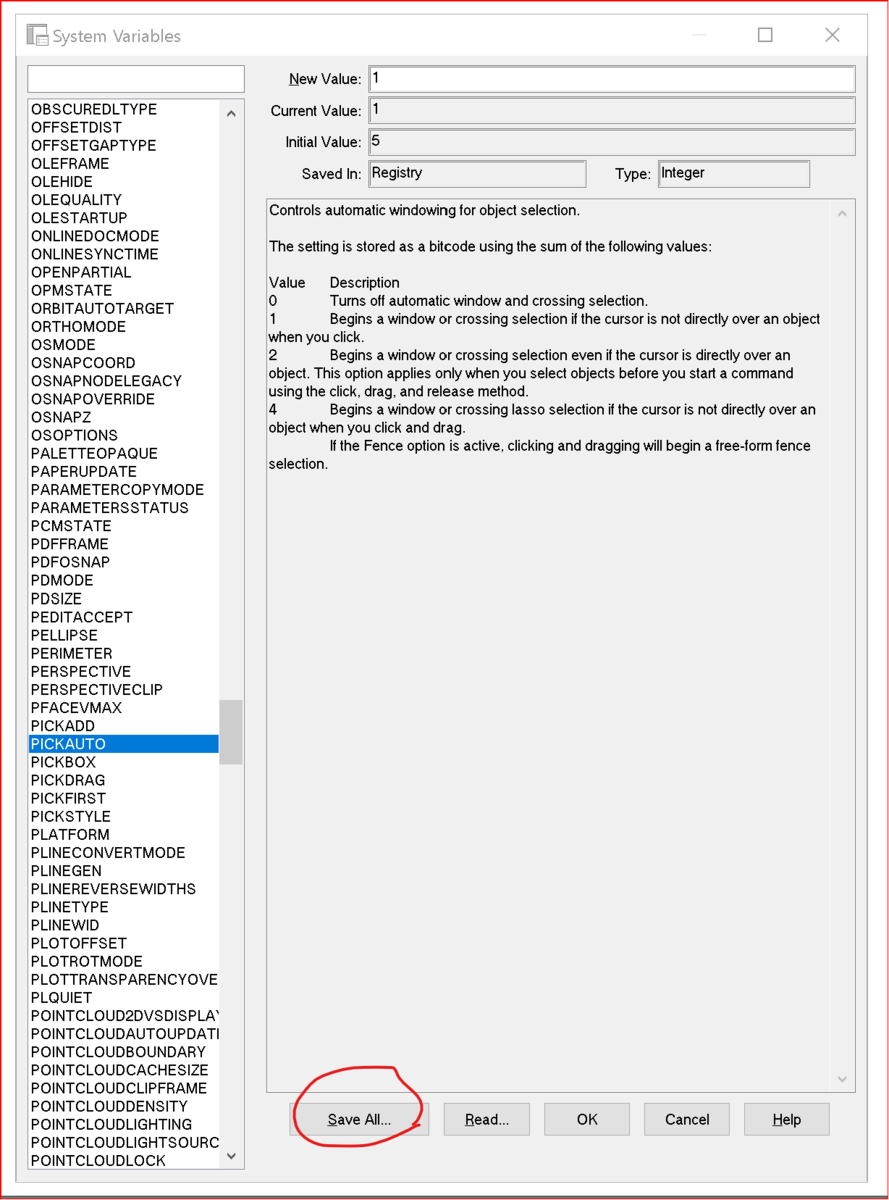The height and width of the screenshot is (1200, 889).
Task: Click the variable list scroll up arrow
Action: click(x=231, y=113)
